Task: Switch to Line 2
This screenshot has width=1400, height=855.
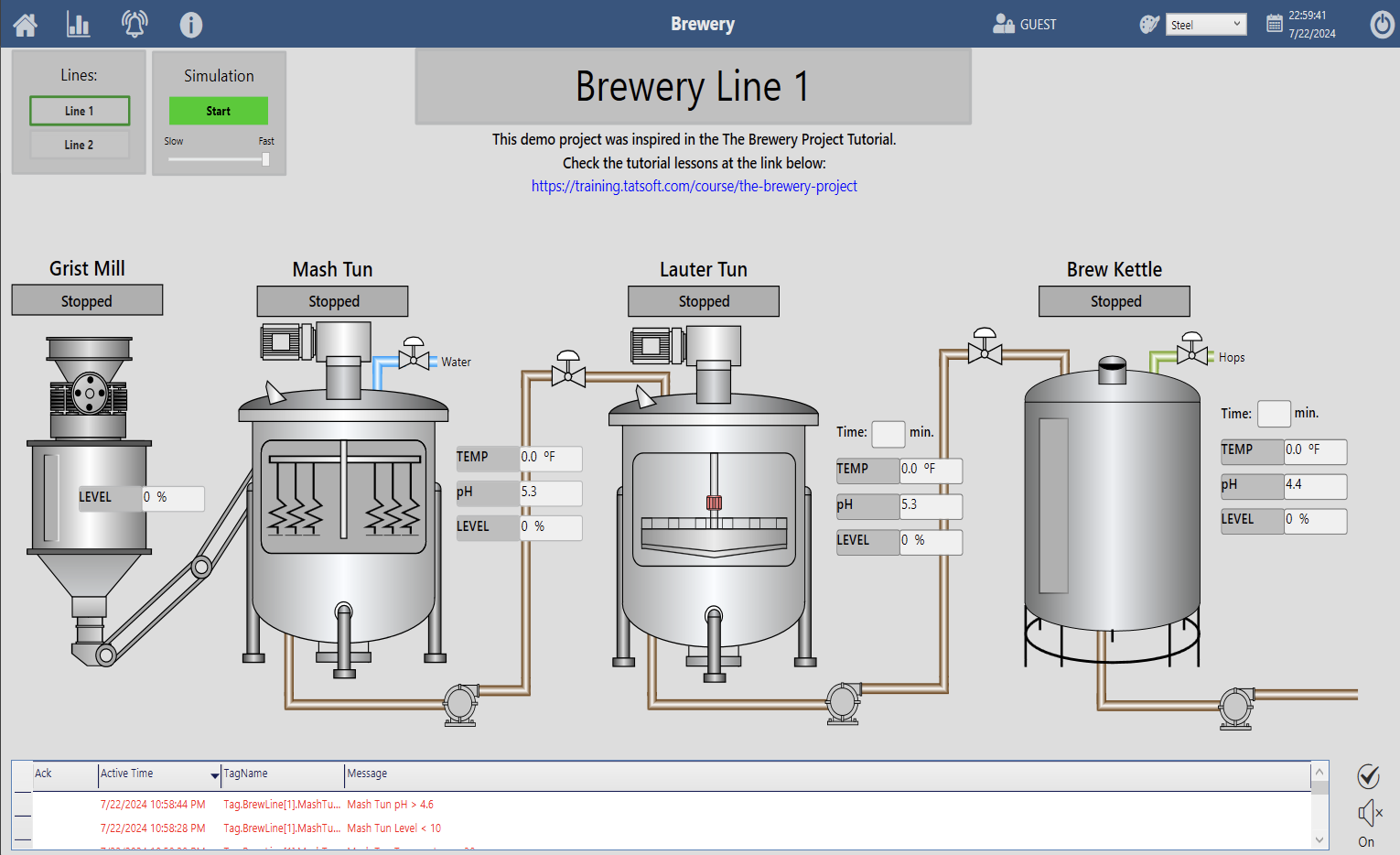Action: 80,145
